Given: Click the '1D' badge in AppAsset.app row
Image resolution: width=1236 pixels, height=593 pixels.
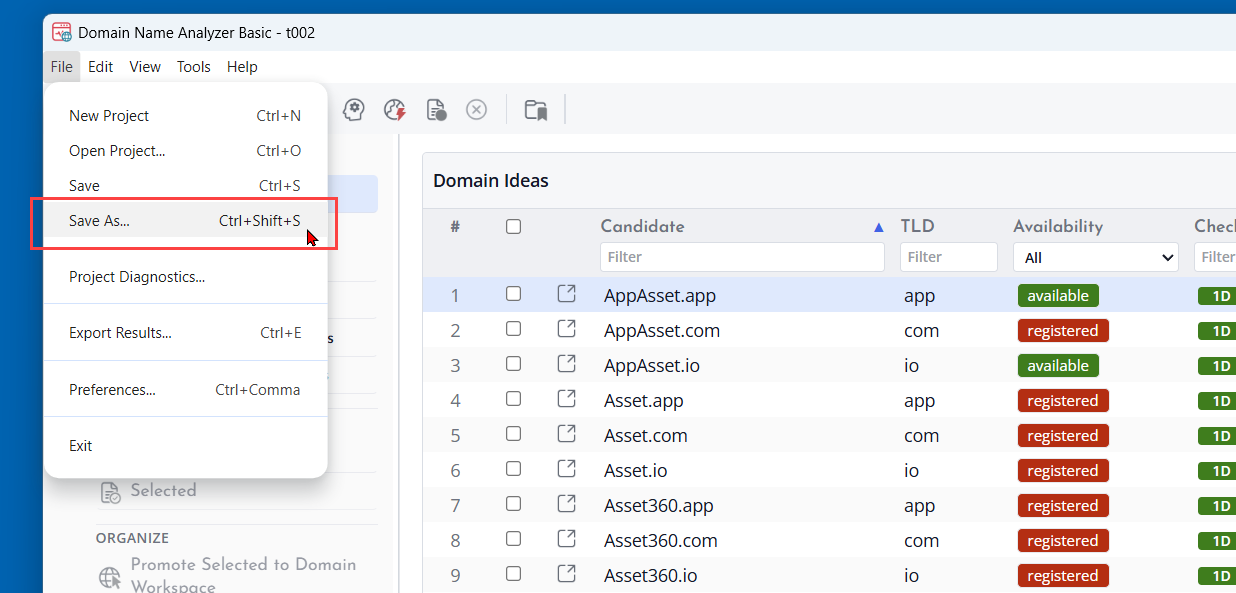Looking at the screenshot, I should (x=1217, y=295).
